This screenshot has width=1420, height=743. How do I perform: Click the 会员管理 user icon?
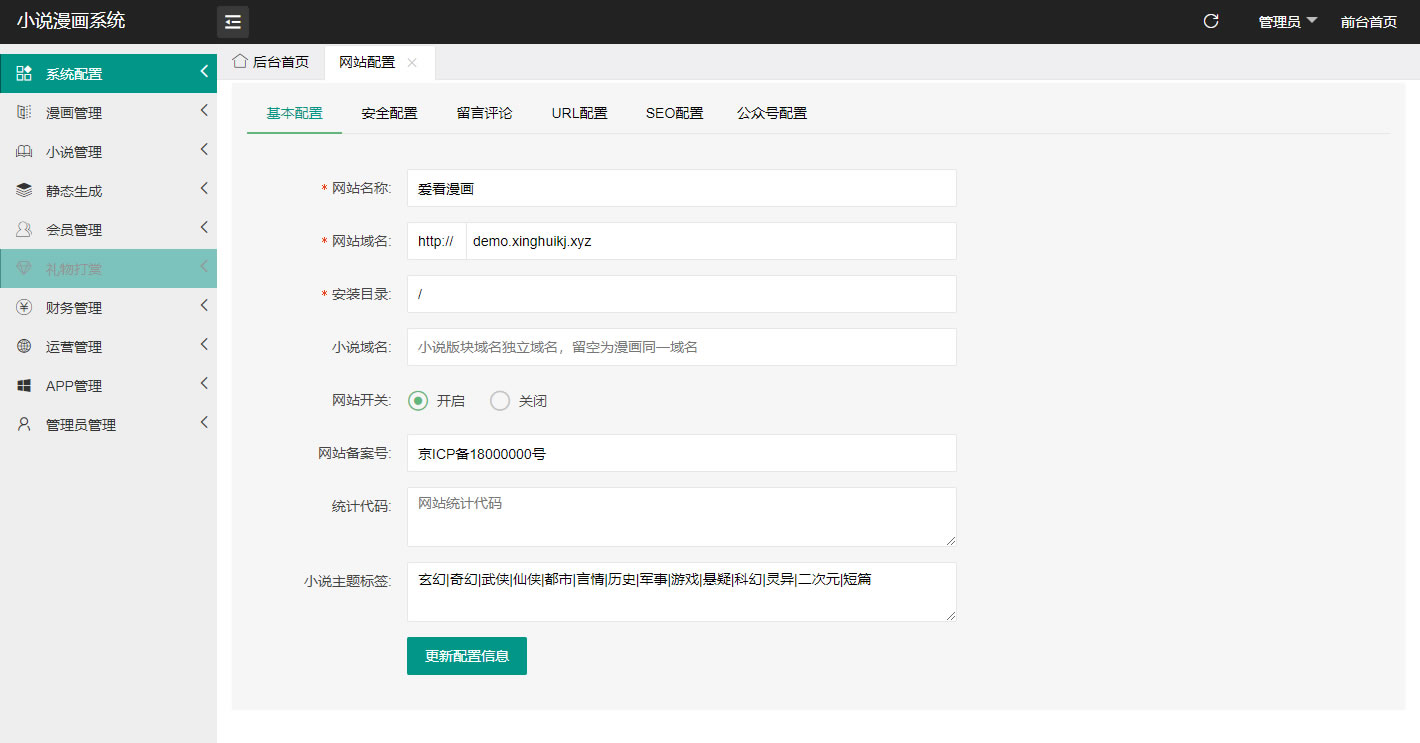click(24, 229)
